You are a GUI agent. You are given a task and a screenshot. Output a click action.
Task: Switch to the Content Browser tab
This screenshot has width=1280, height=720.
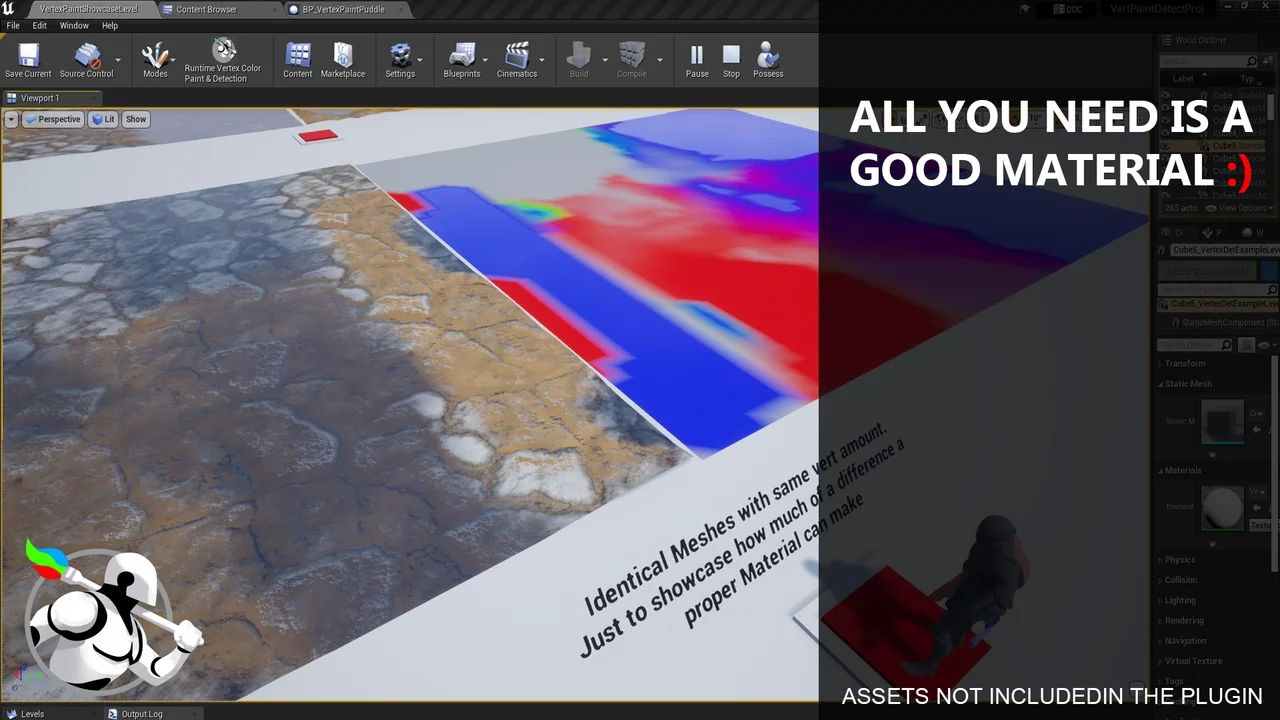[207, 8]
